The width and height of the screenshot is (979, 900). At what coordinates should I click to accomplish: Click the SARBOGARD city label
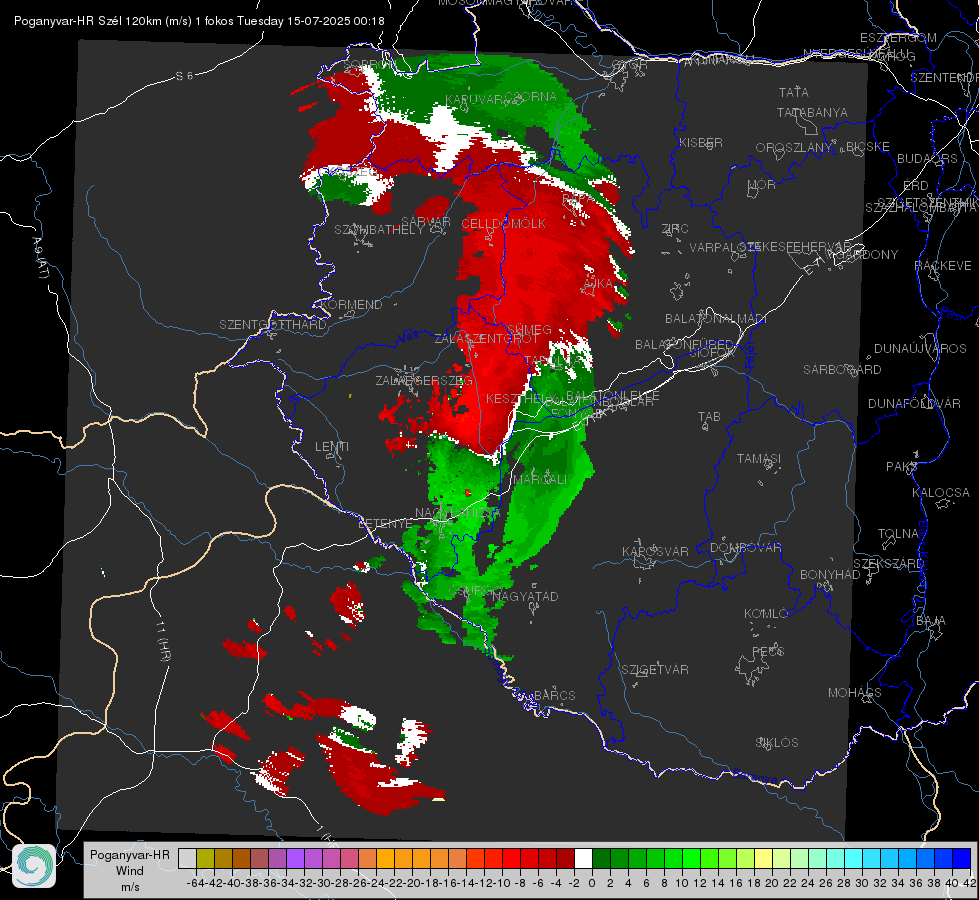tap(842, 370)
